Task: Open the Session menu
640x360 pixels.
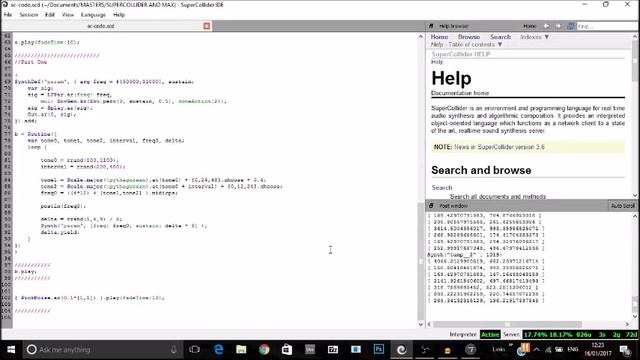Action: coord(29,15)
